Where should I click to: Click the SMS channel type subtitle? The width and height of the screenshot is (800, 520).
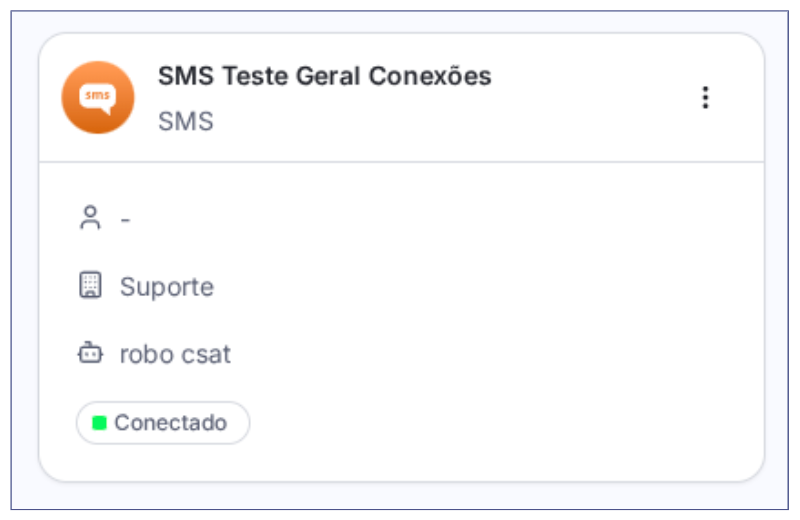[186, 122]
